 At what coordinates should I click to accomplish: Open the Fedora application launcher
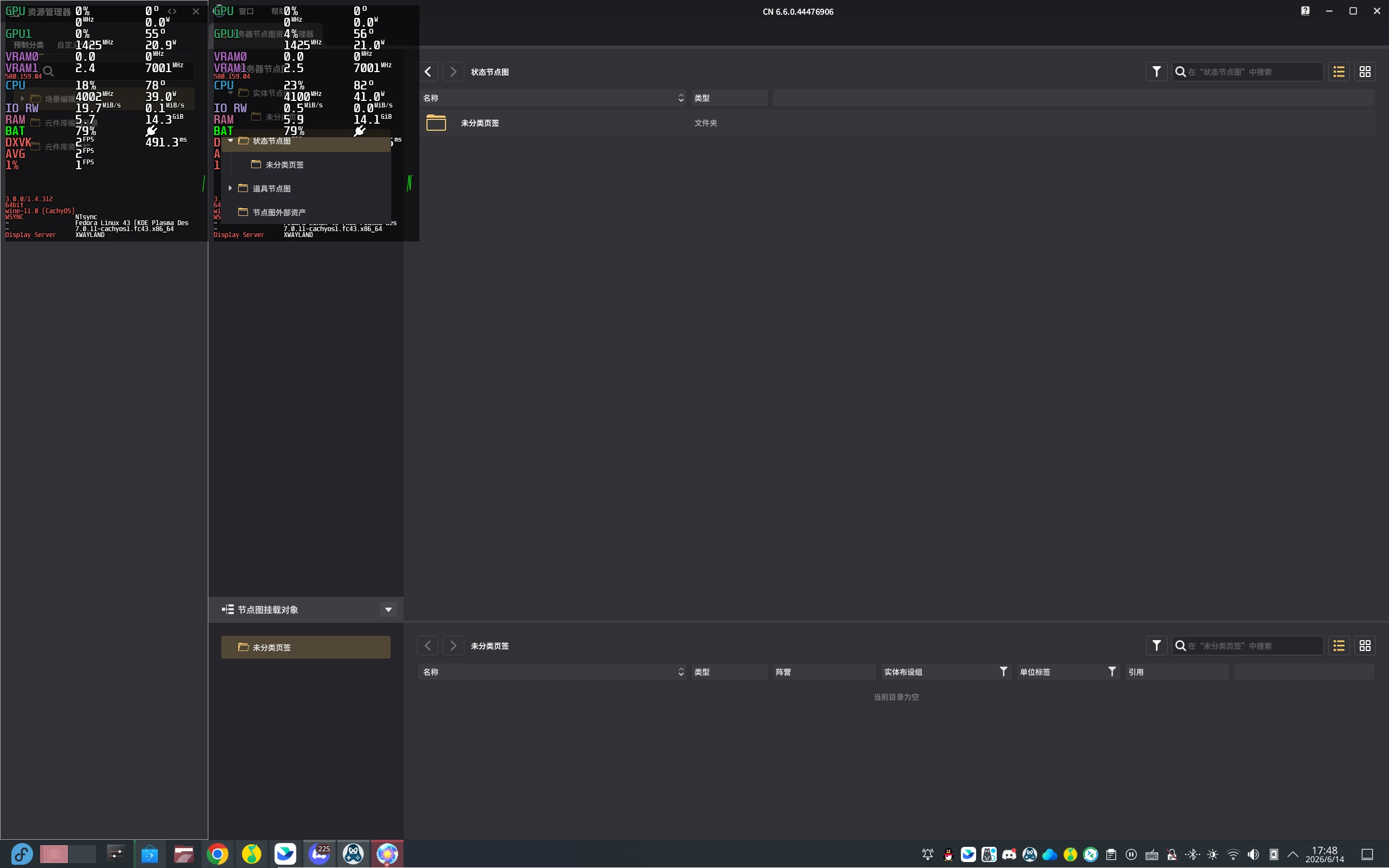pyautogui.click(x=22, y=854)
